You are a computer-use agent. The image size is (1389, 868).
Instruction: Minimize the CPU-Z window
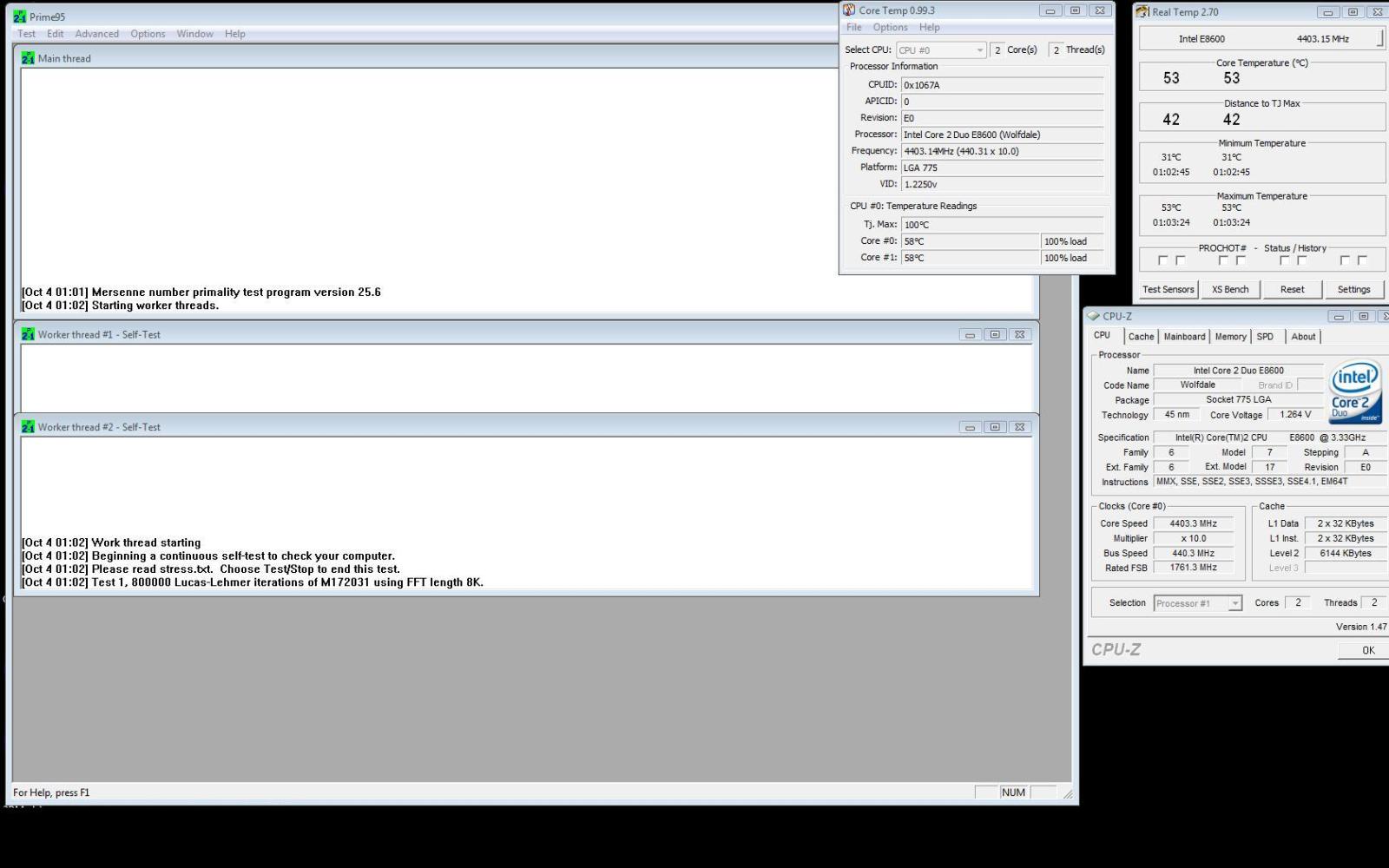pyautogui.click(x=1339, y=316)
